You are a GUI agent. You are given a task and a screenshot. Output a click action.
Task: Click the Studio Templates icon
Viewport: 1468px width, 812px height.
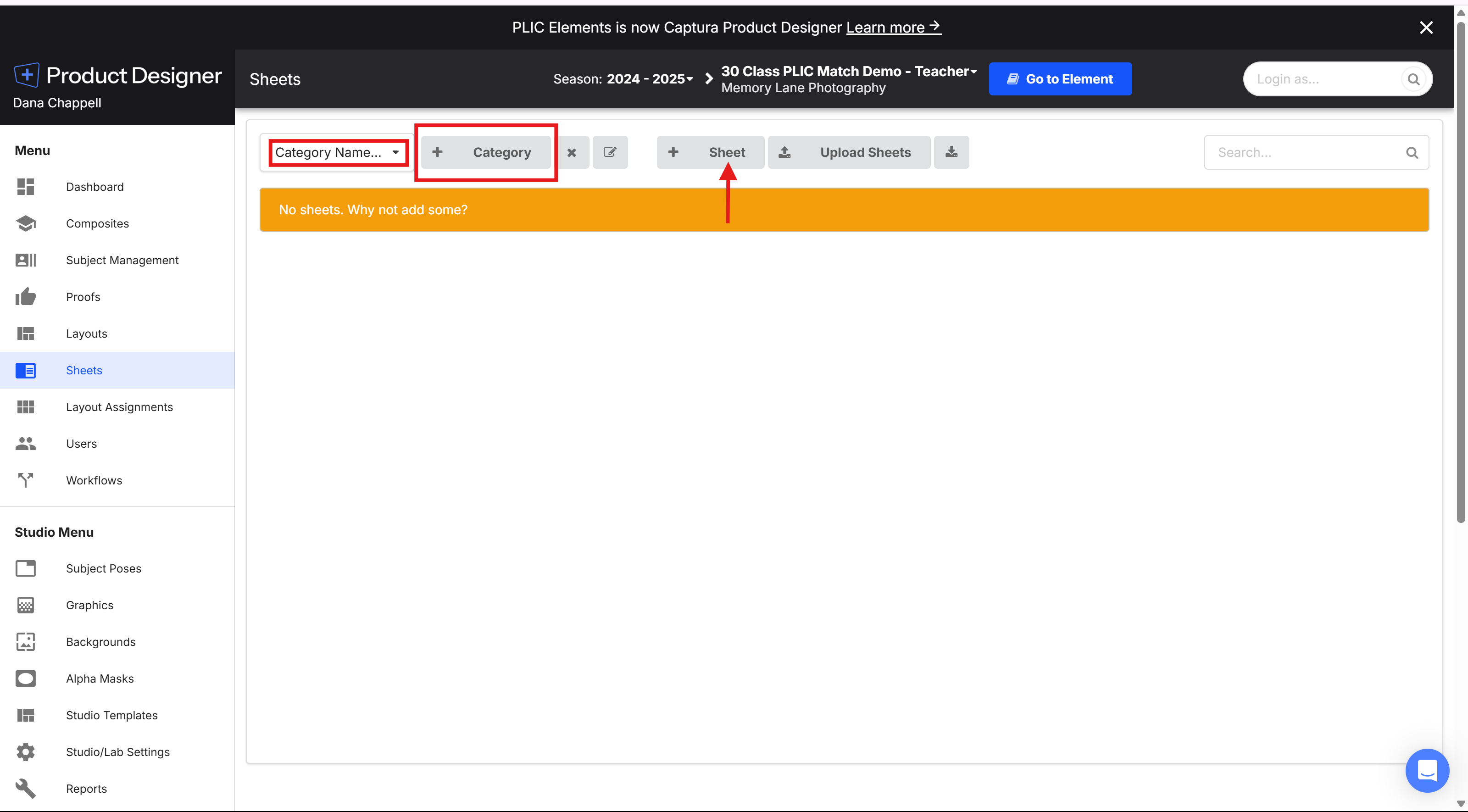(x=26, y=715)
